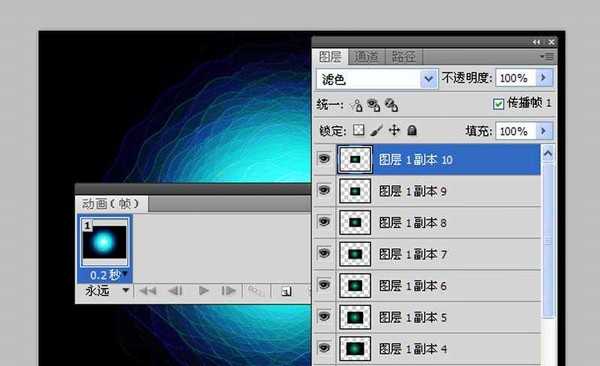The height and width of the screenshot is (366, 600).
Task: Click the 不透明度 100% value field
Action: 516,78
